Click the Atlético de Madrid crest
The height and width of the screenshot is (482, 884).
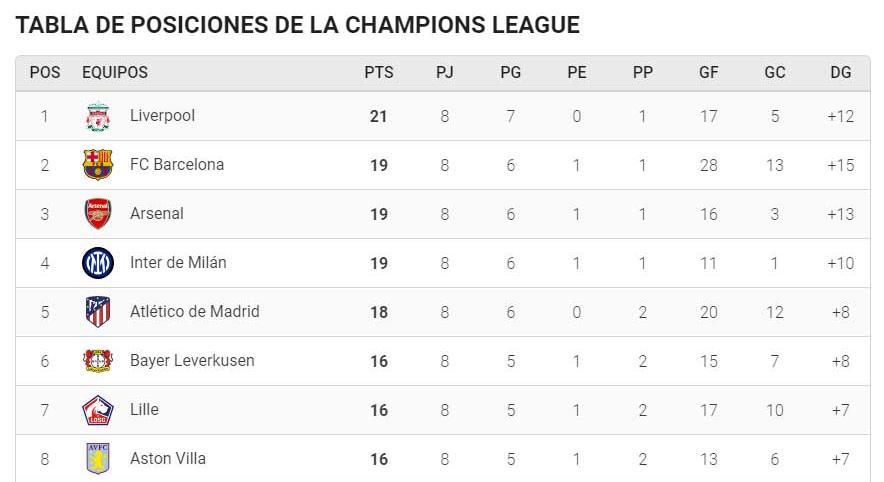[98, 312]
